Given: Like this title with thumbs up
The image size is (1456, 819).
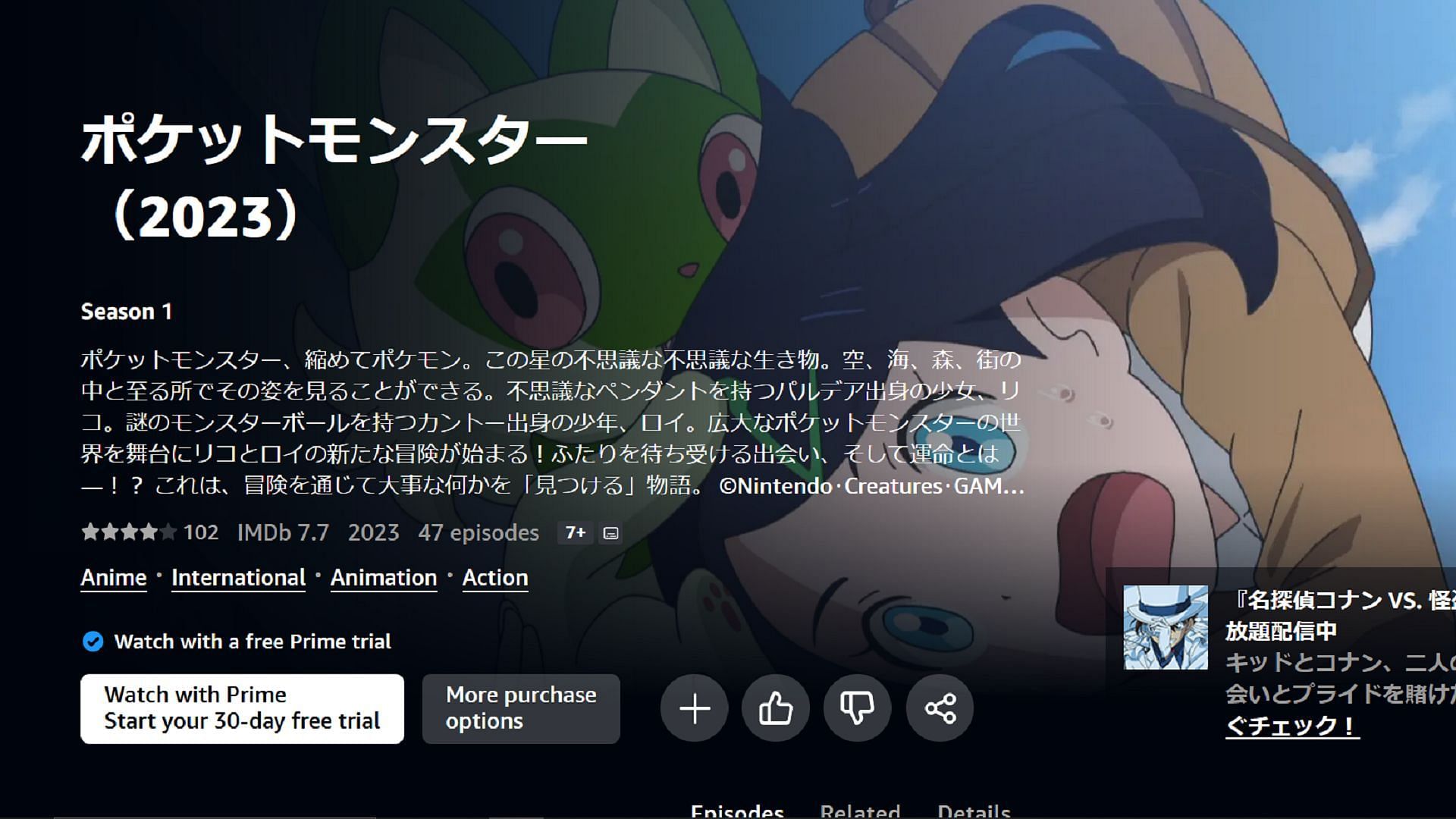Looking at the screenshot, I should click(x=776, y=709).
